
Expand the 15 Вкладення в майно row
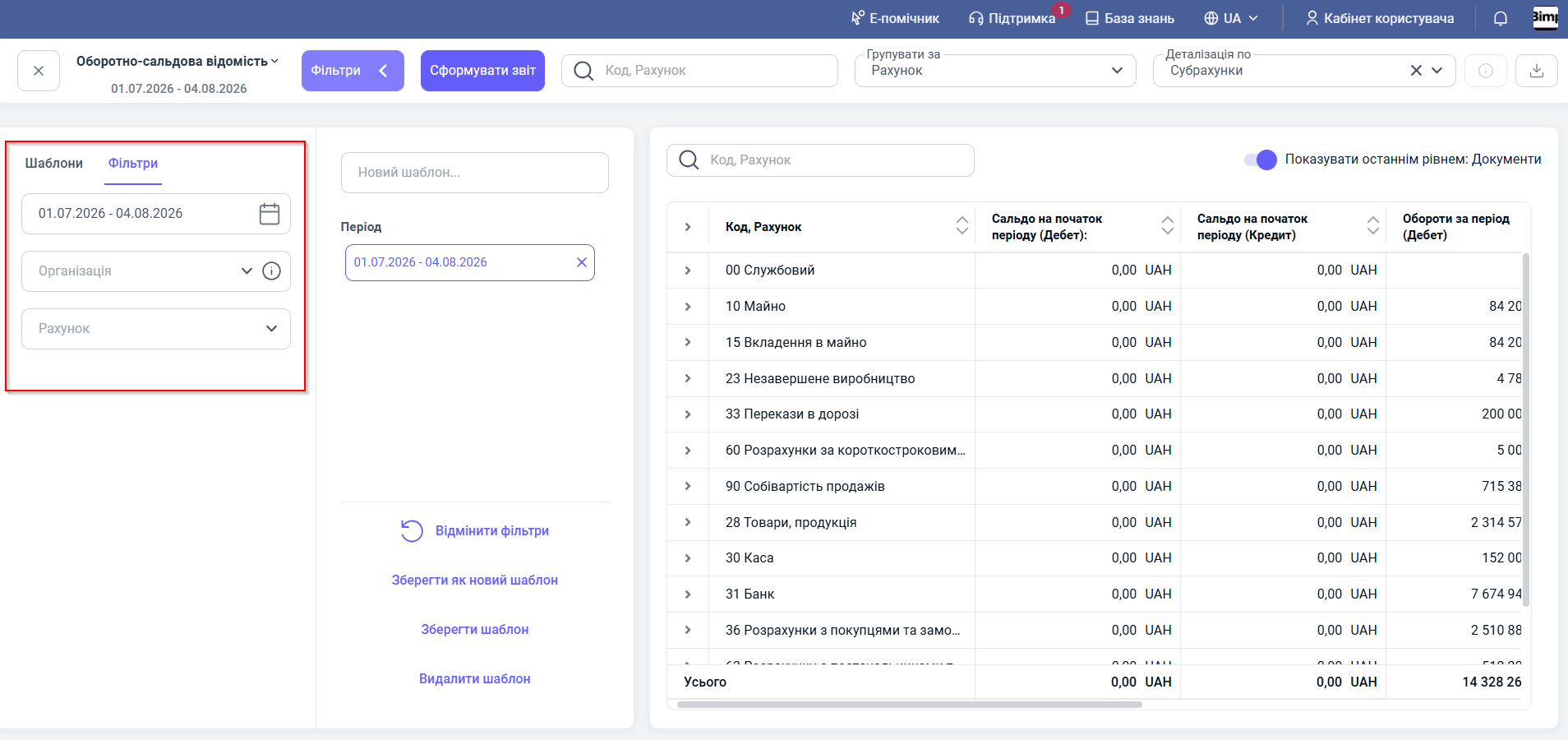tap(688, 342)
